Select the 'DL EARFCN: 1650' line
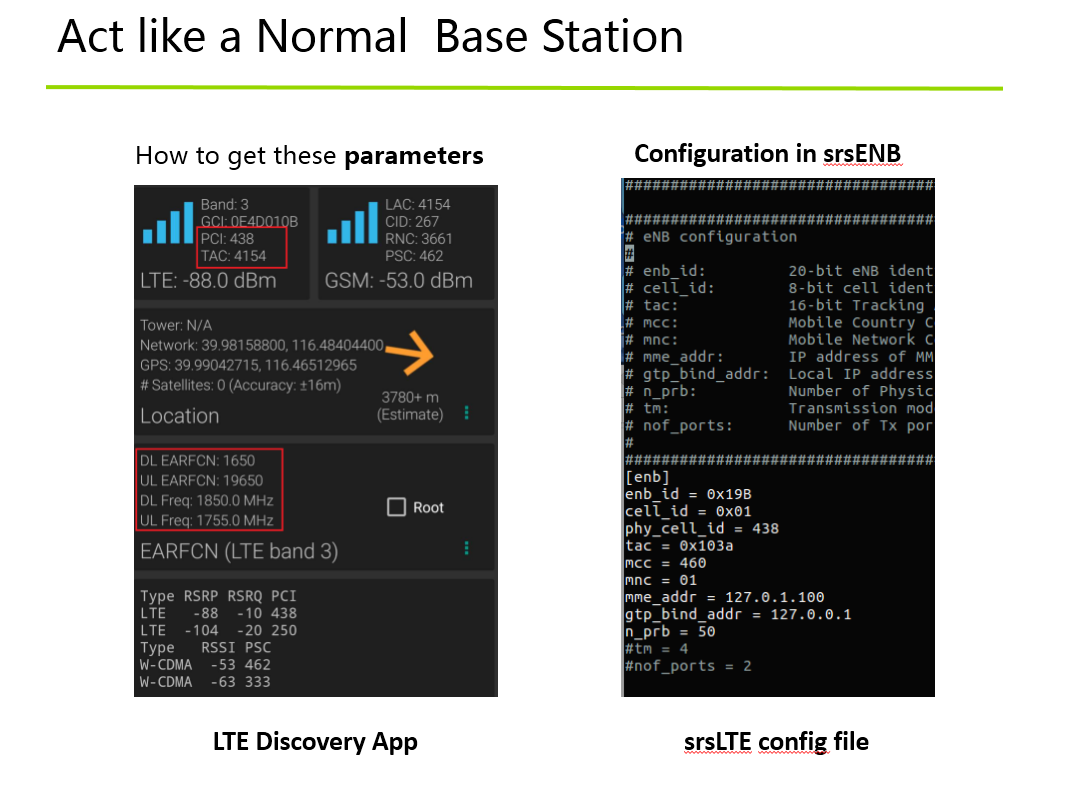The width and height of the screenshot is (1067, 811). pyautogui.click(x=197, y=461)
